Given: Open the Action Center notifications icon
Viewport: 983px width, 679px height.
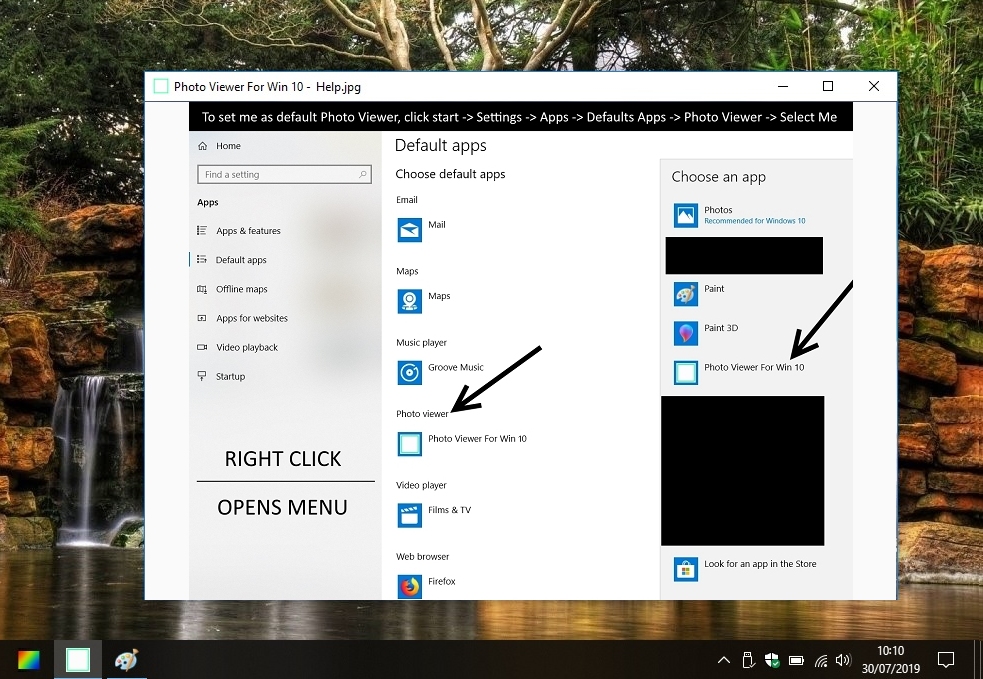Looking at the screenshot, I should pyautogui.click(x=945, y=660).
